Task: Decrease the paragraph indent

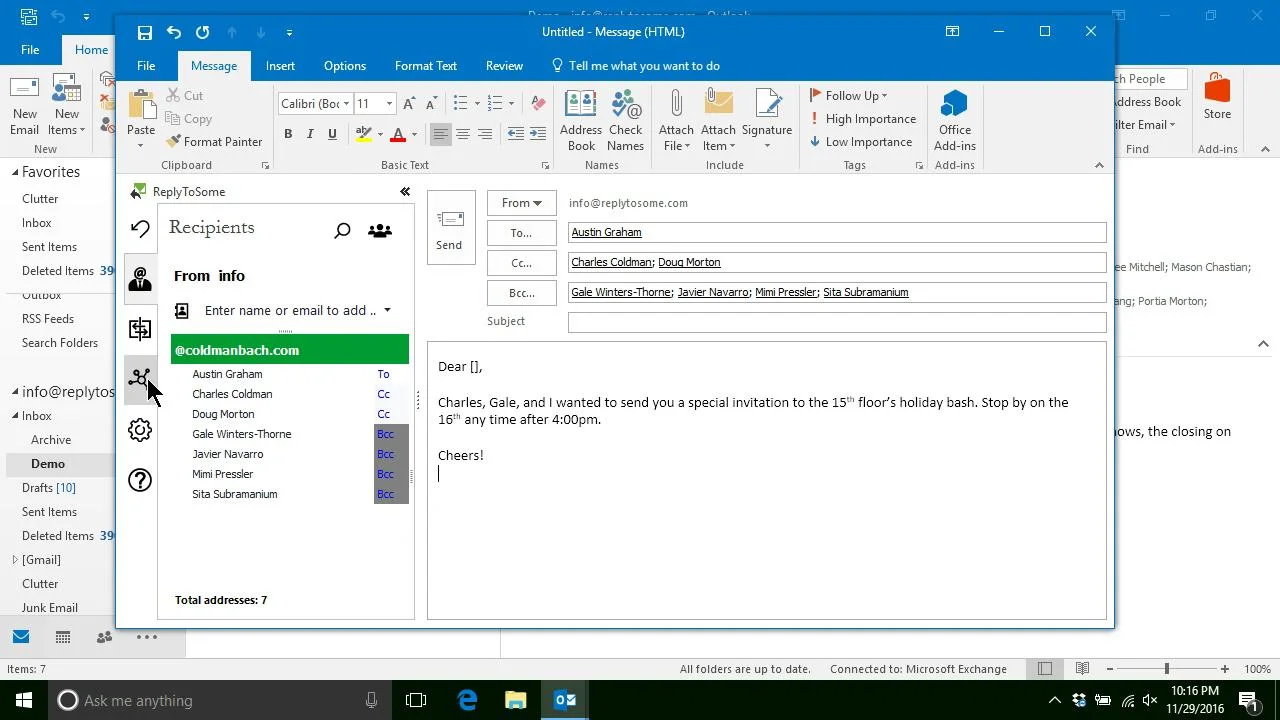Action: coord(516,134)
